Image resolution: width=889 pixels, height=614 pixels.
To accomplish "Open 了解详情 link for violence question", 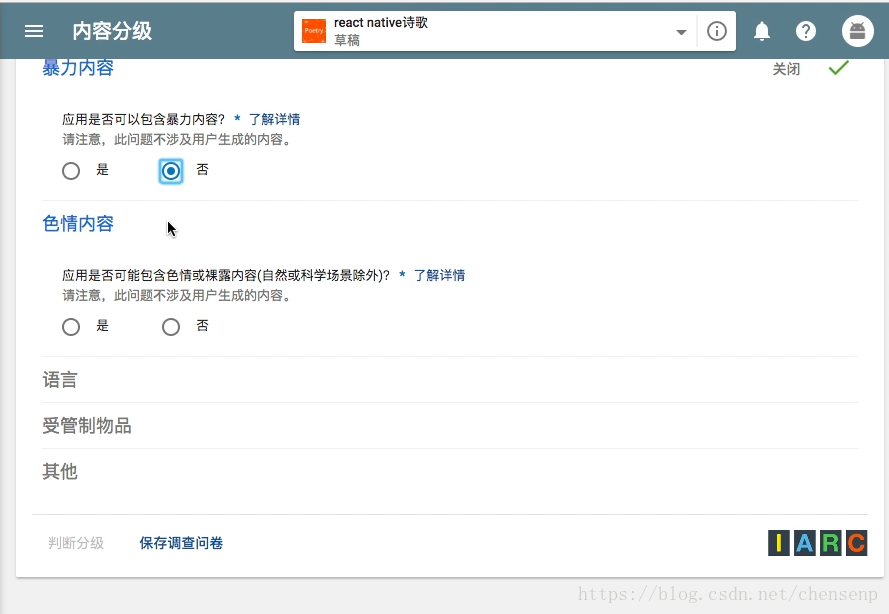I will click(274, 119).
